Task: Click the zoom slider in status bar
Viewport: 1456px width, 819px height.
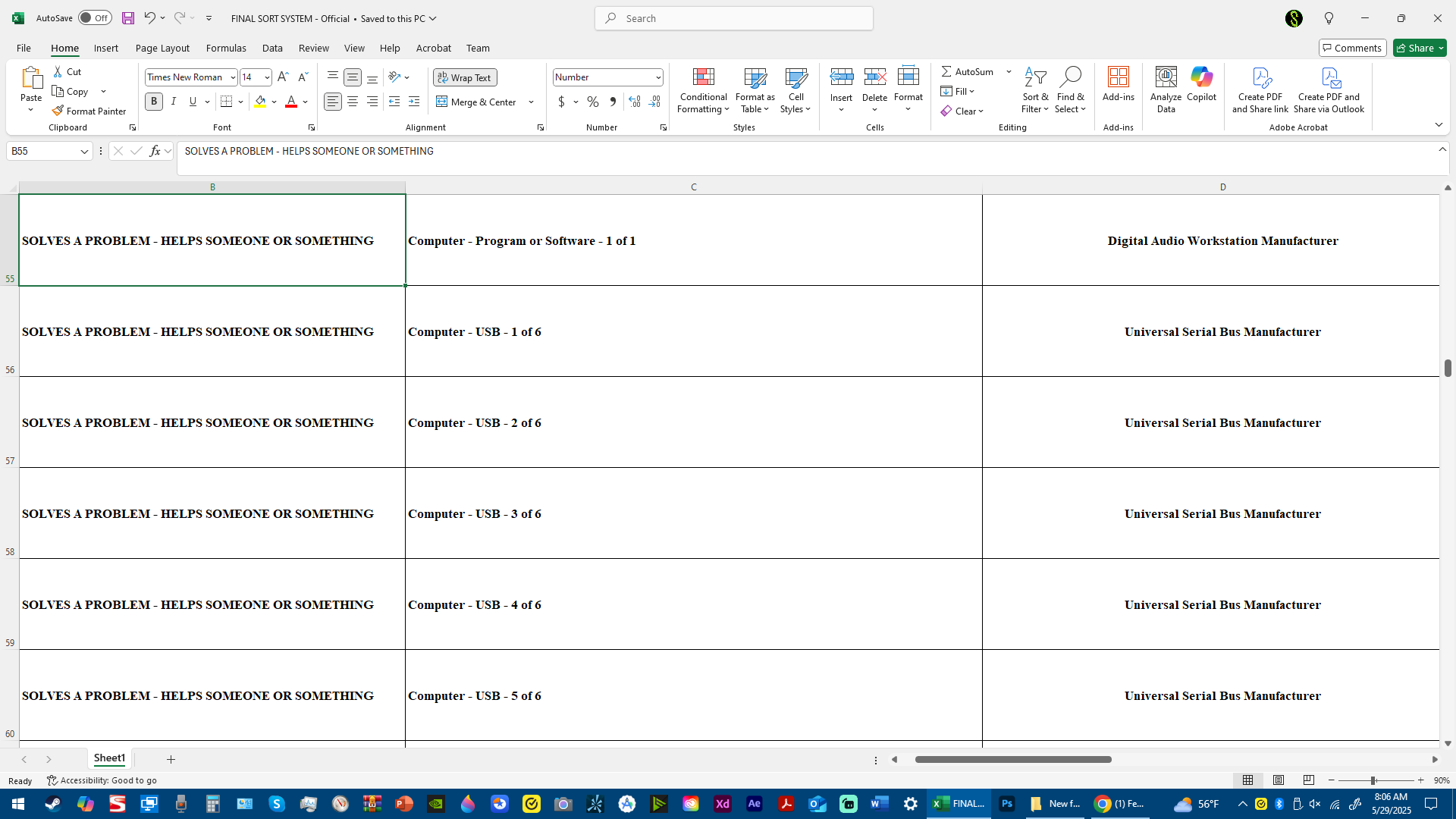Action: [1373, 780]
